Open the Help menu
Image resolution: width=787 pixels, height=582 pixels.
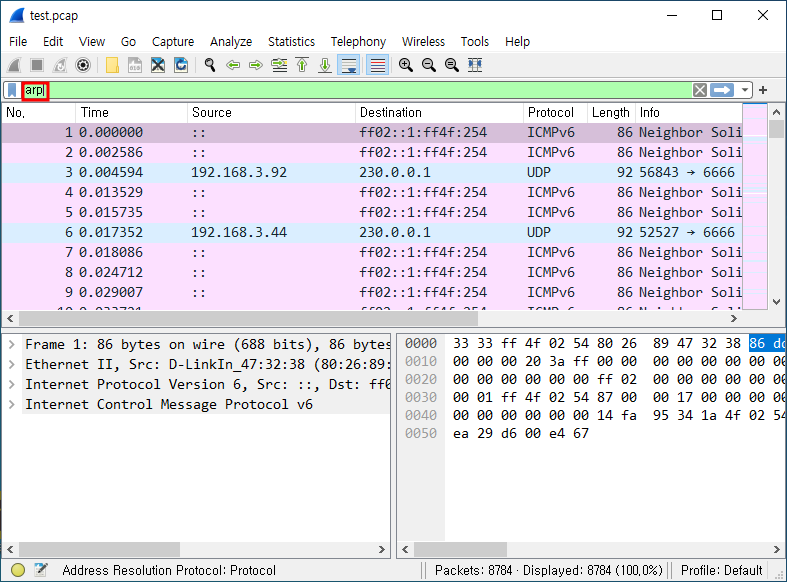click(517, 42)
